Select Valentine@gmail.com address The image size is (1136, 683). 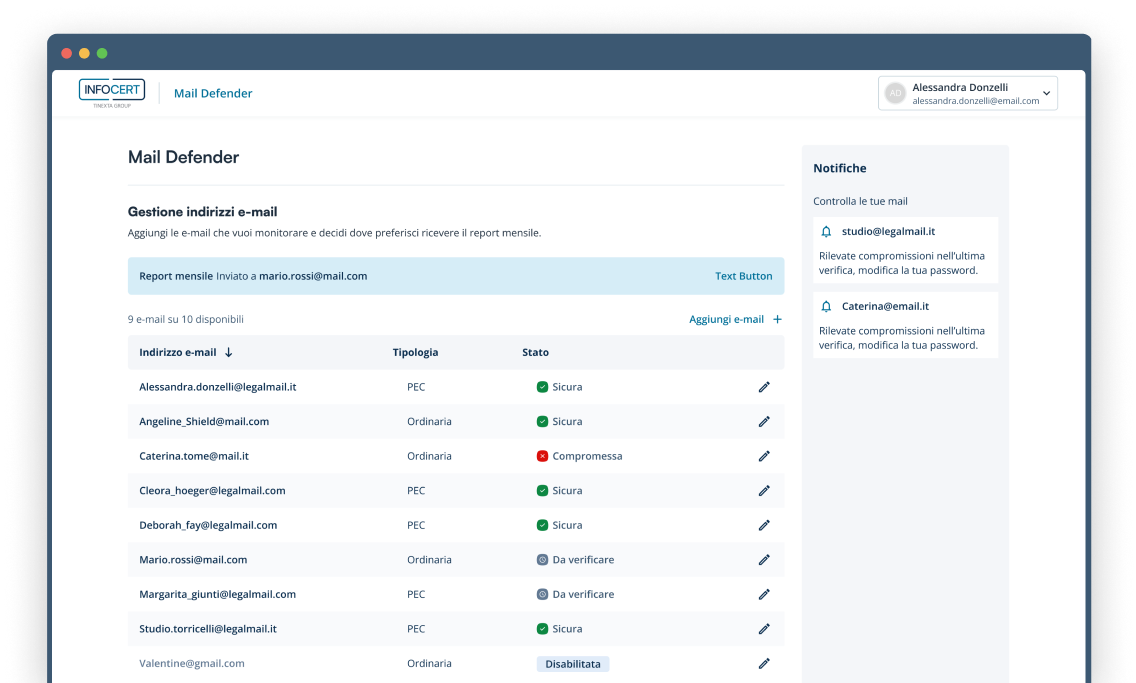coord(191,663)
